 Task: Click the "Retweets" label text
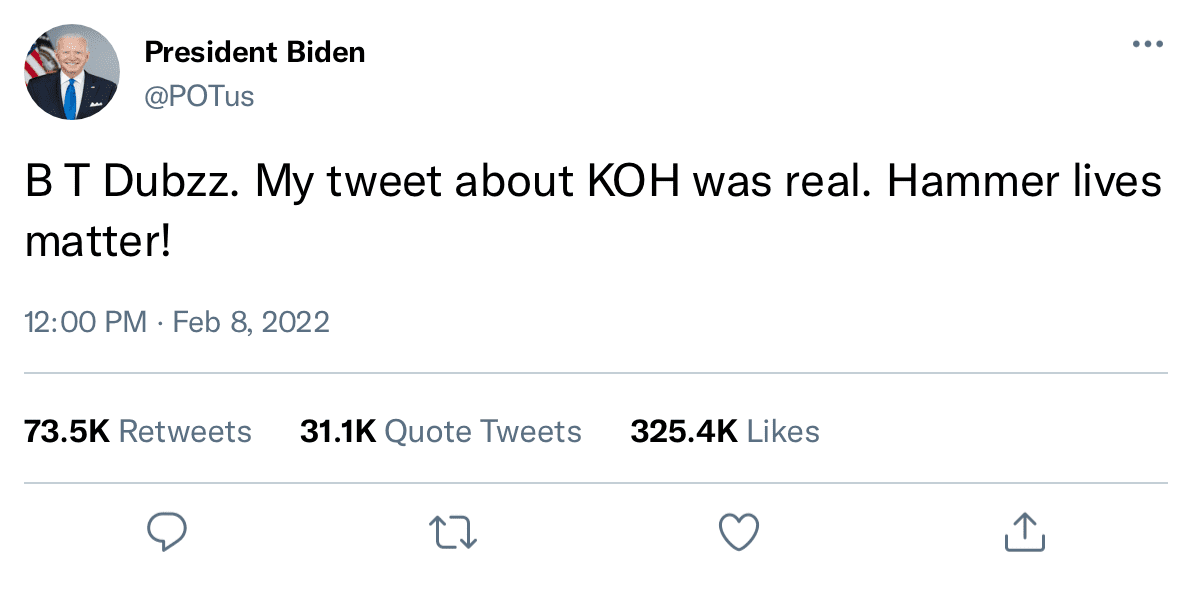tap(185, 432)
